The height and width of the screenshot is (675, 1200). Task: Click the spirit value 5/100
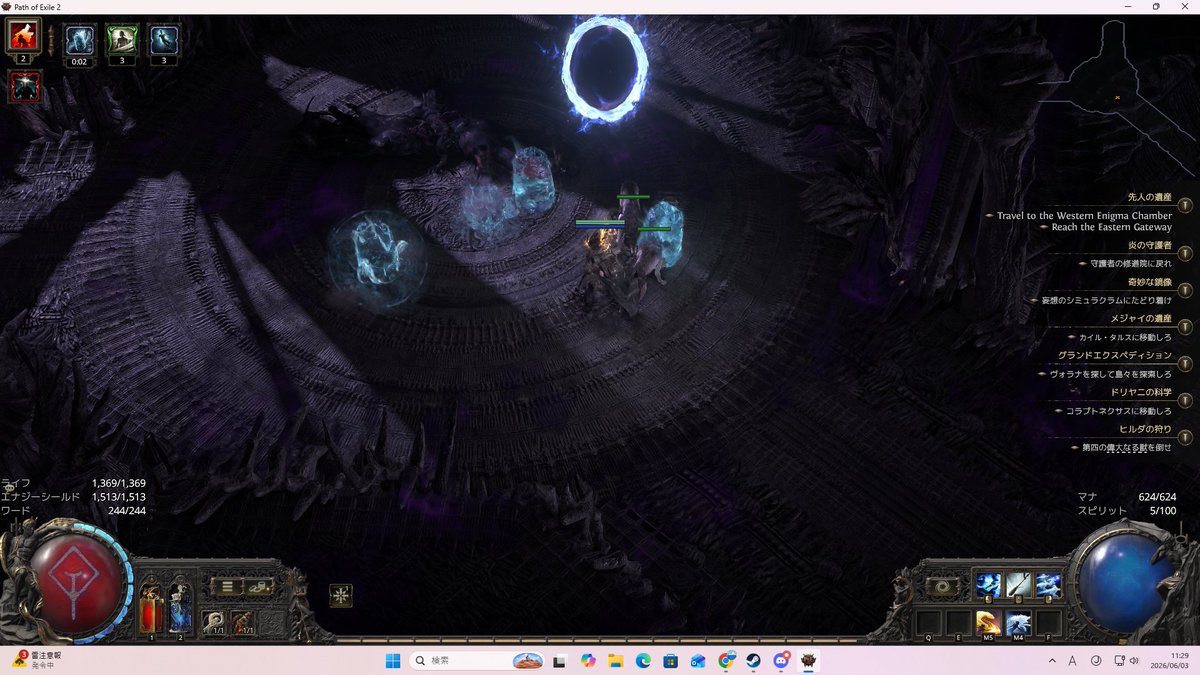(1163, 510)
